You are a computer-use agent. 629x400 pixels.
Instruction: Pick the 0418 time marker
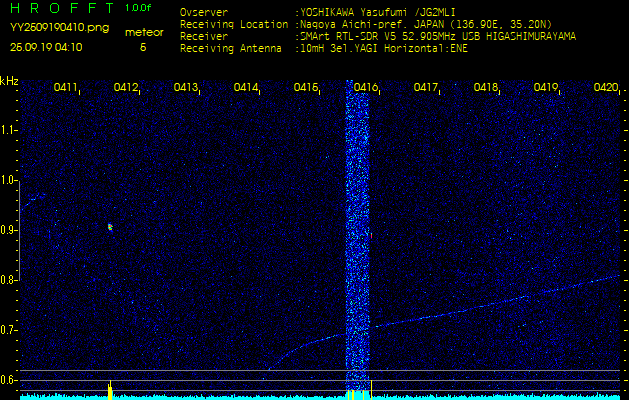click(x=486, y=88)
